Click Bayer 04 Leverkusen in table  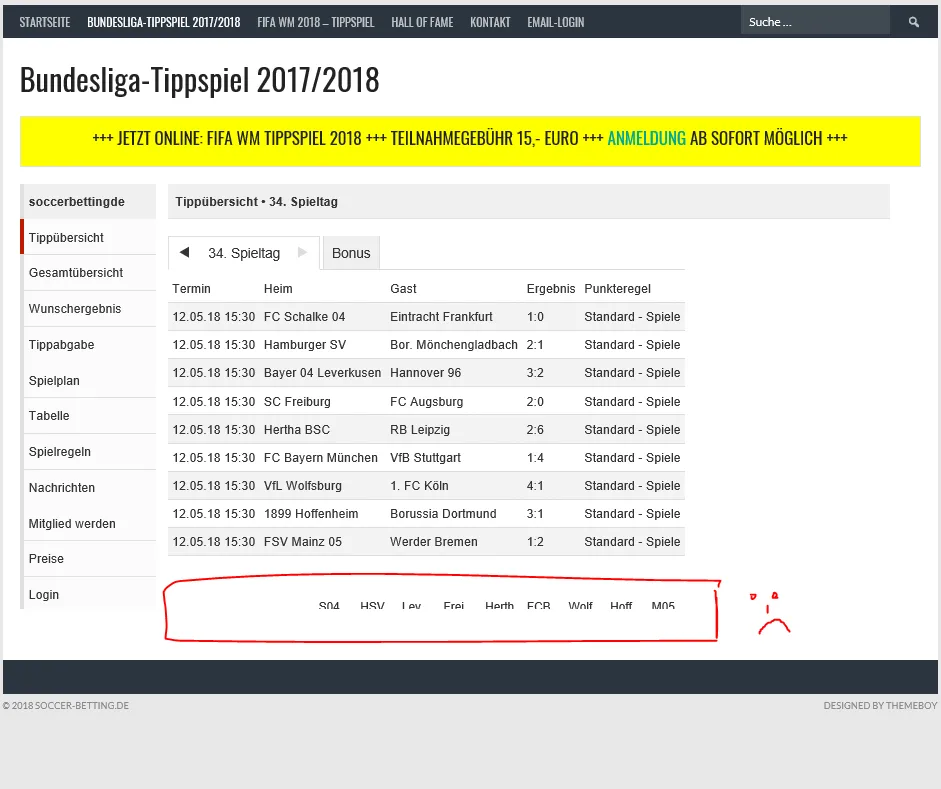click(322, 373)
